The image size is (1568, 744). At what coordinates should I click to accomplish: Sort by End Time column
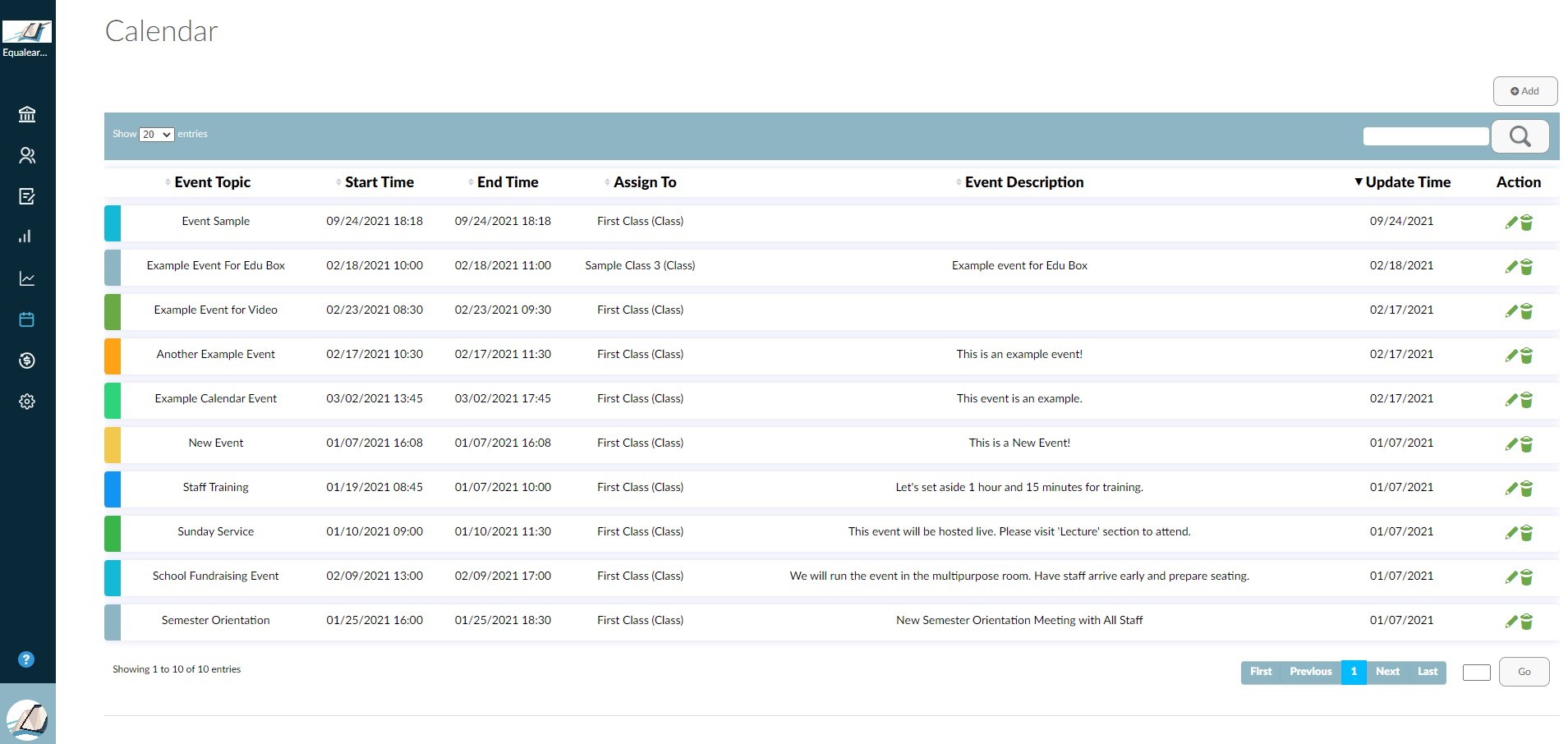tap(508, 182)
